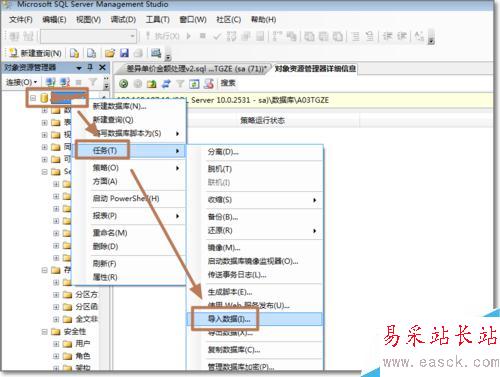Open the available databases combo box
The height and width of the screenshot is (377, 500).
coord(88,36)
